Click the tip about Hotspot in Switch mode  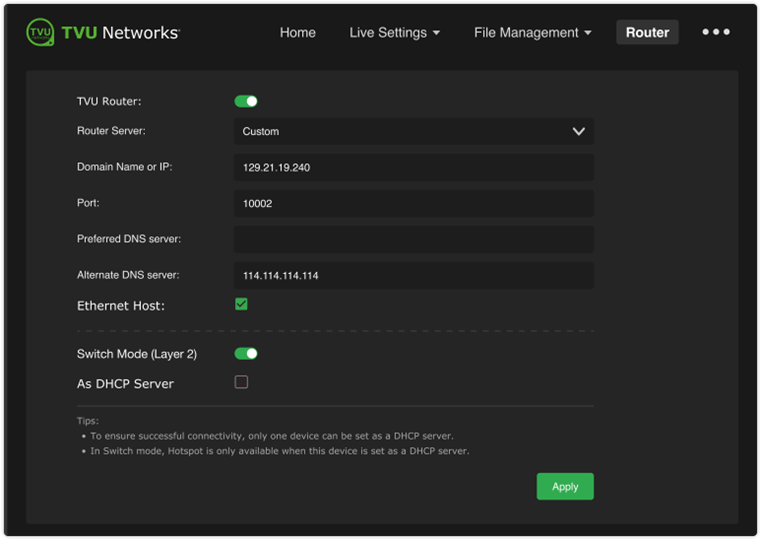(280, 451)
